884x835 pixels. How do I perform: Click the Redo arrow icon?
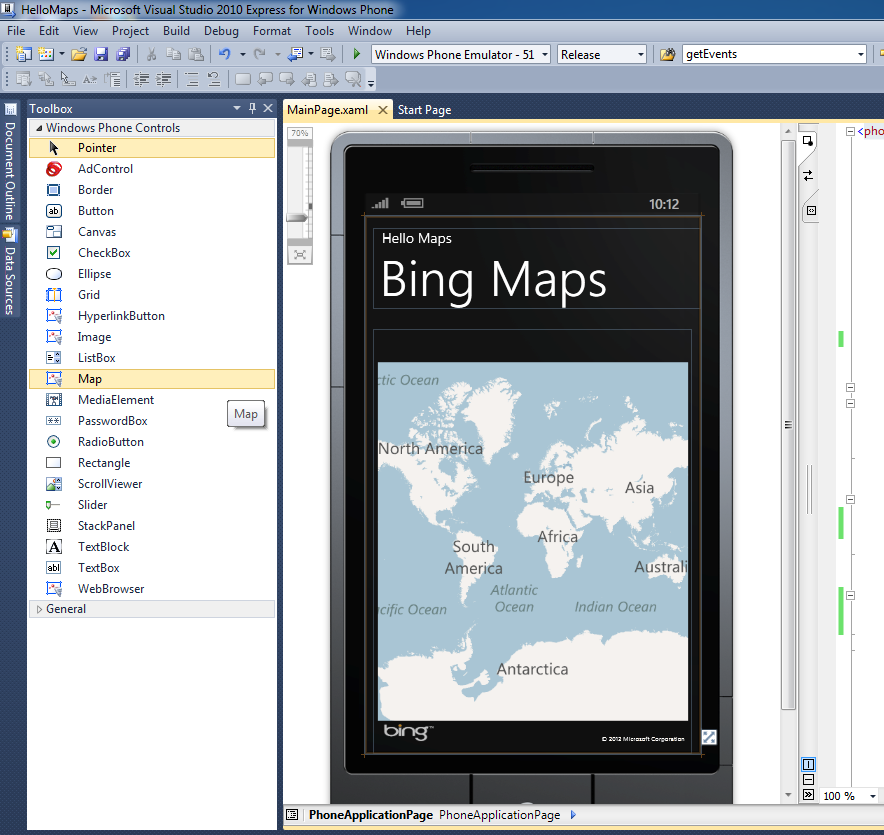click(259, 54)
